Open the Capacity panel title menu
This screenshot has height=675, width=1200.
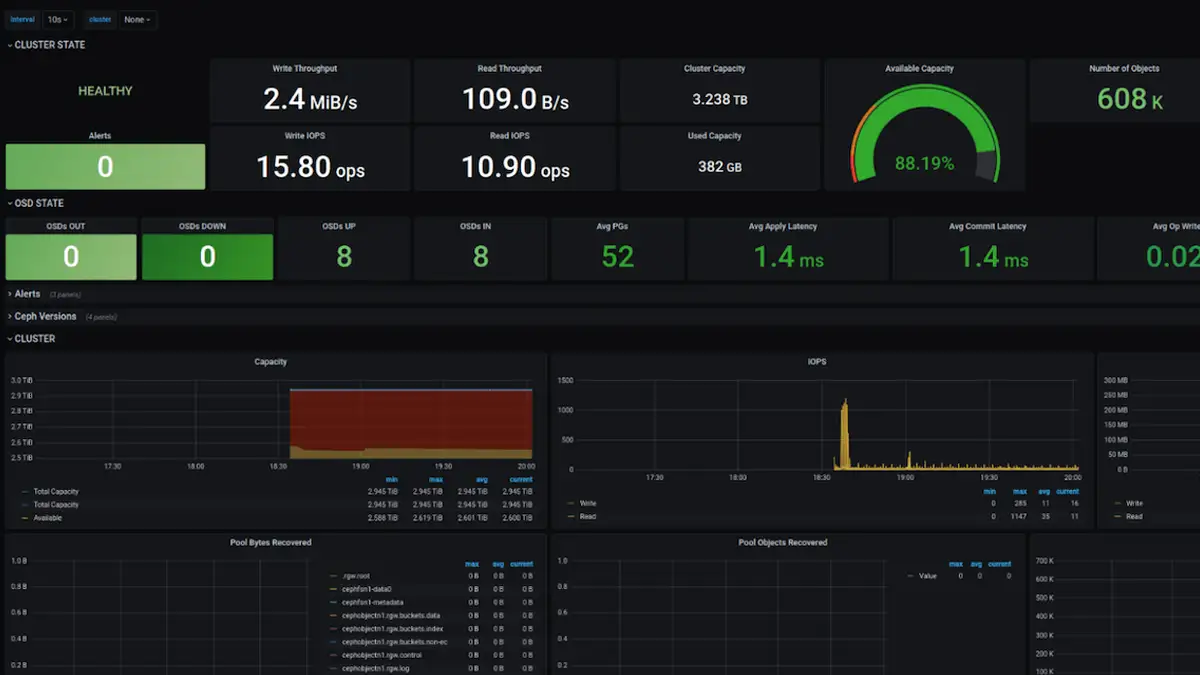coord(270,361)
